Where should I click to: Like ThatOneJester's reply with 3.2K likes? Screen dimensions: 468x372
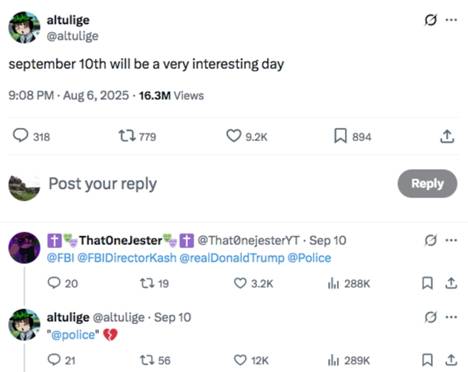click(x=240, y=283)
